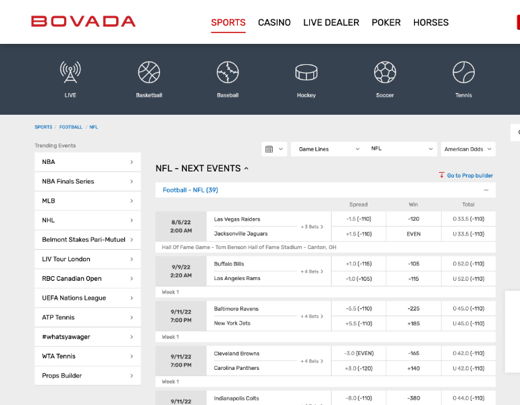Image resolution: width=520 pixels, height=405 pixels.
Task: Open the LIVE betting antenna icon
Action: pyautogui.click(x=70, y=72)
